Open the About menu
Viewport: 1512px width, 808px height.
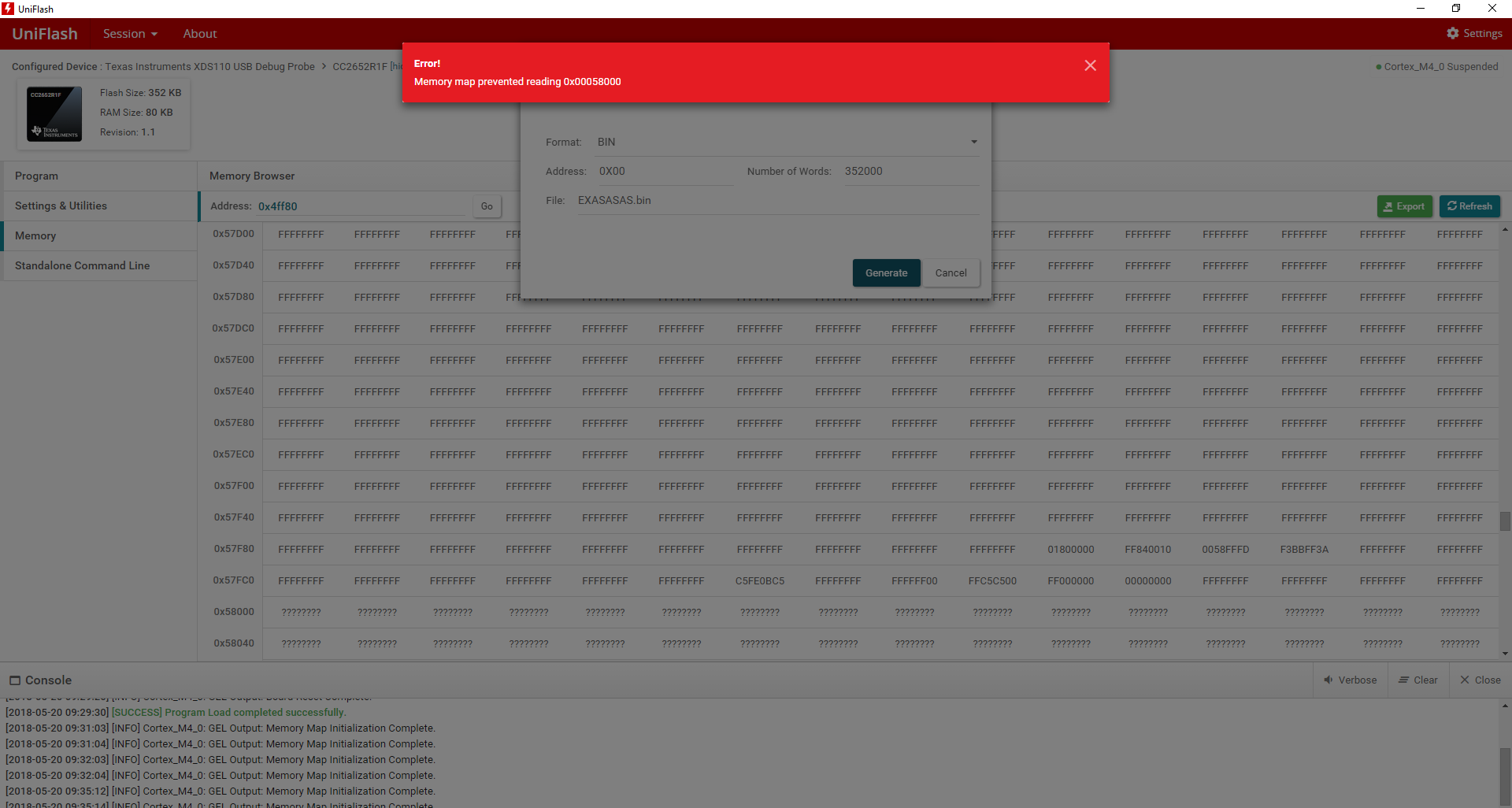[x=200, y=33]
